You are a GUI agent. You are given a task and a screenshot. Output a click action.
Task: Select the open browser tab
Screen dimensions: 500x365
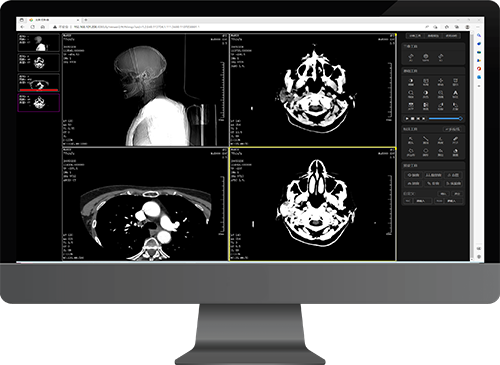point(53,20)
